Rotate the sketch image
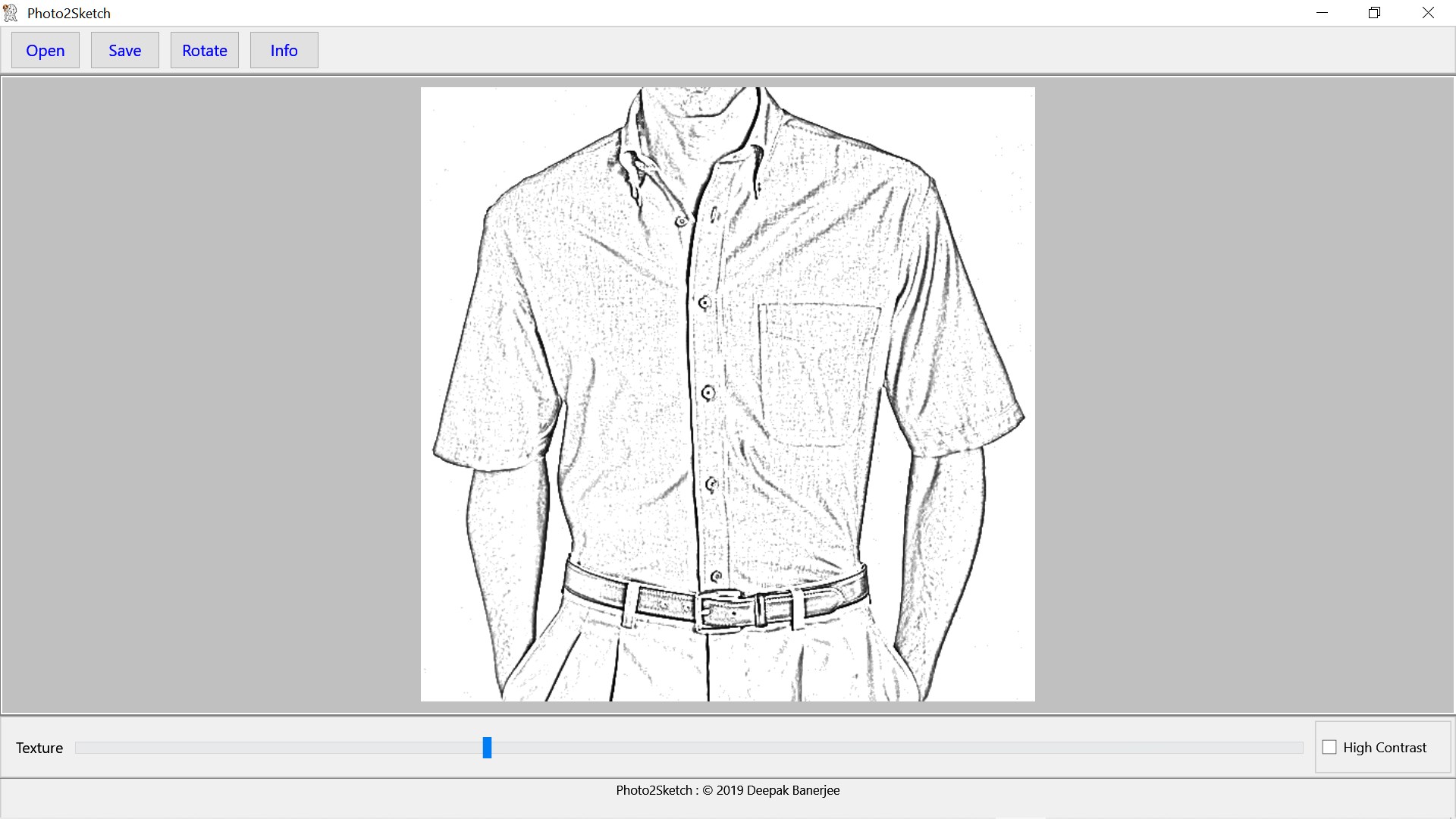Viewport: 1456px width, 819px height. [x=204, y=50]
